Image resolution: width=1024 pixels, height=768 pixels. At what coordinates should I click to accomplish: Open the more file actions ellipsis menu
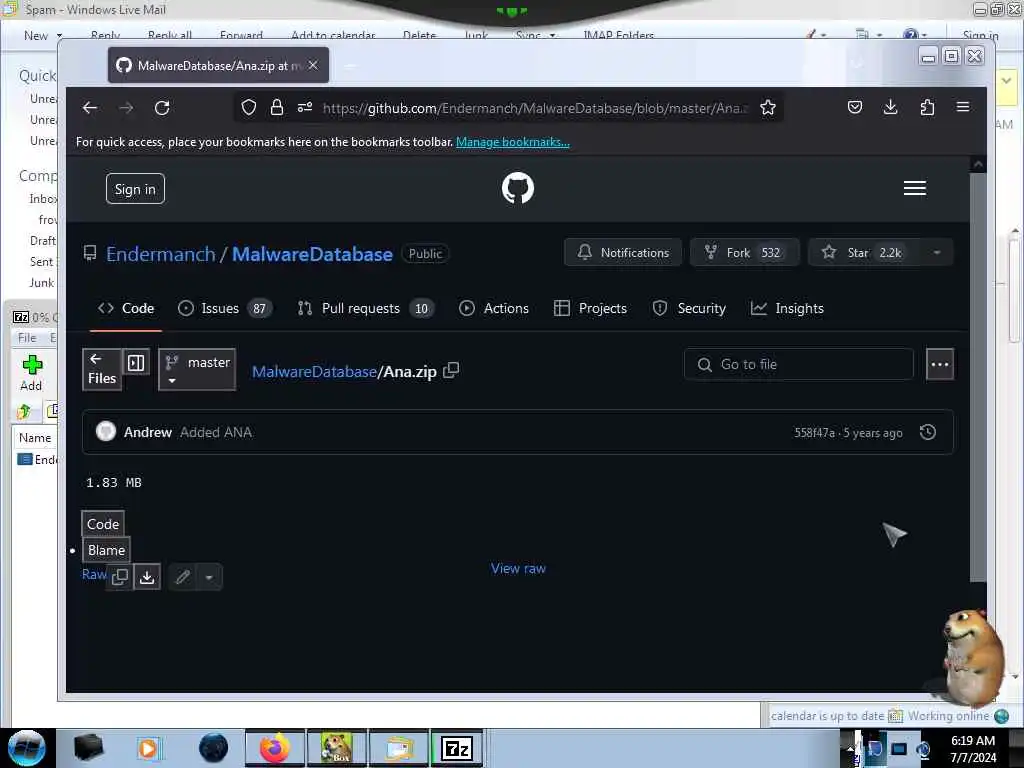point(940,364)
